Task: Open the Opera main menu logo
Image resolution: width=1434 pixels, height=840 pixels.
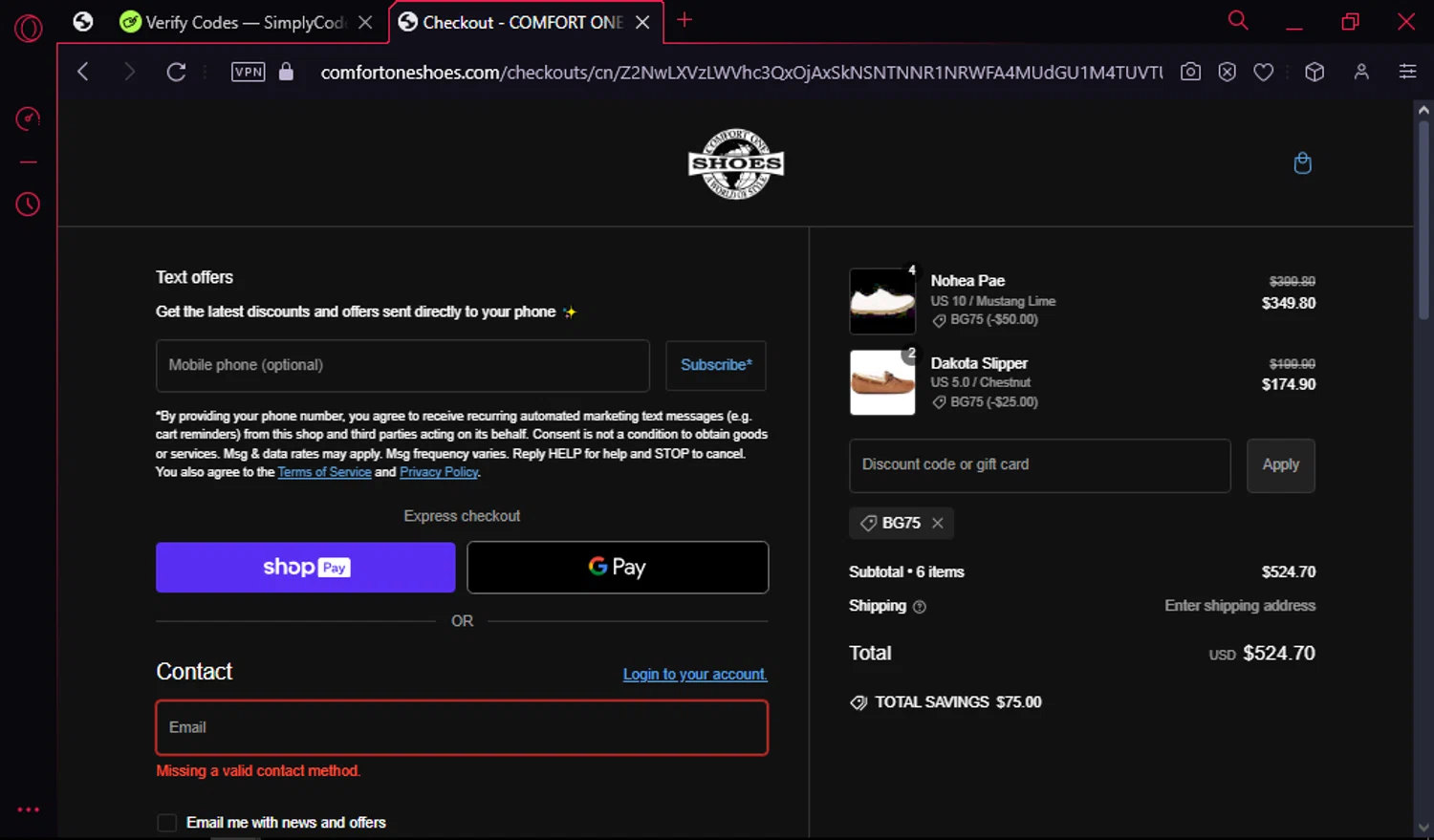Action: 28,29
